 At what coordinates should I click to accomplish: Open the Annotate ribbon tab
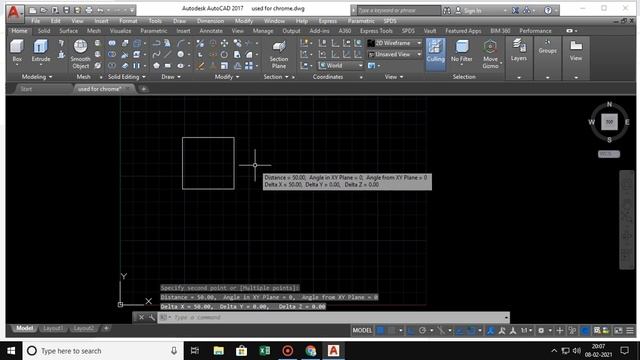(x=211, y=31)
